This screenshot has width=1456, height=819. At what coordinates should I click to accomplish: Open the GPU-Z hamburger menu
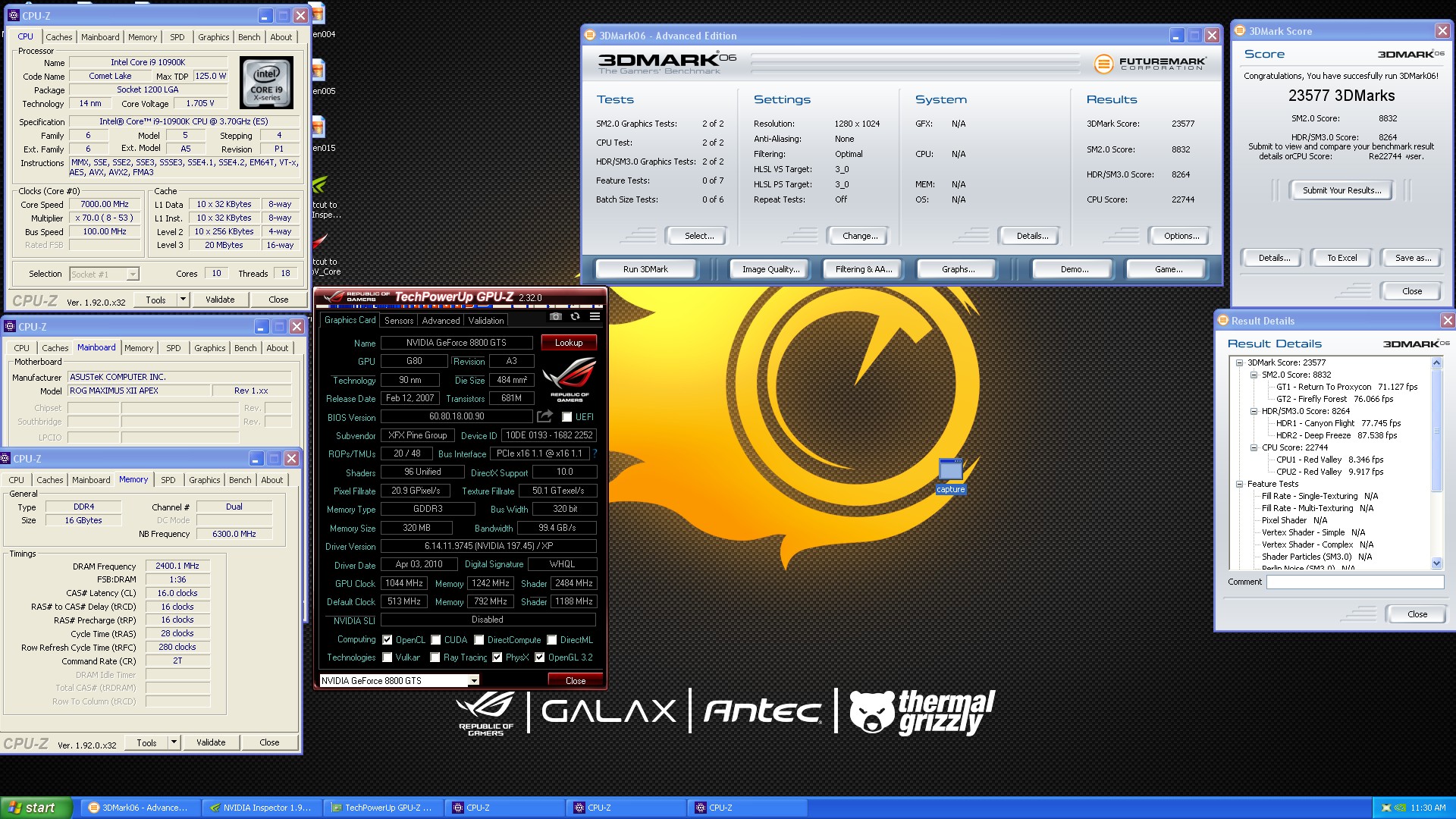pos(595,317)
